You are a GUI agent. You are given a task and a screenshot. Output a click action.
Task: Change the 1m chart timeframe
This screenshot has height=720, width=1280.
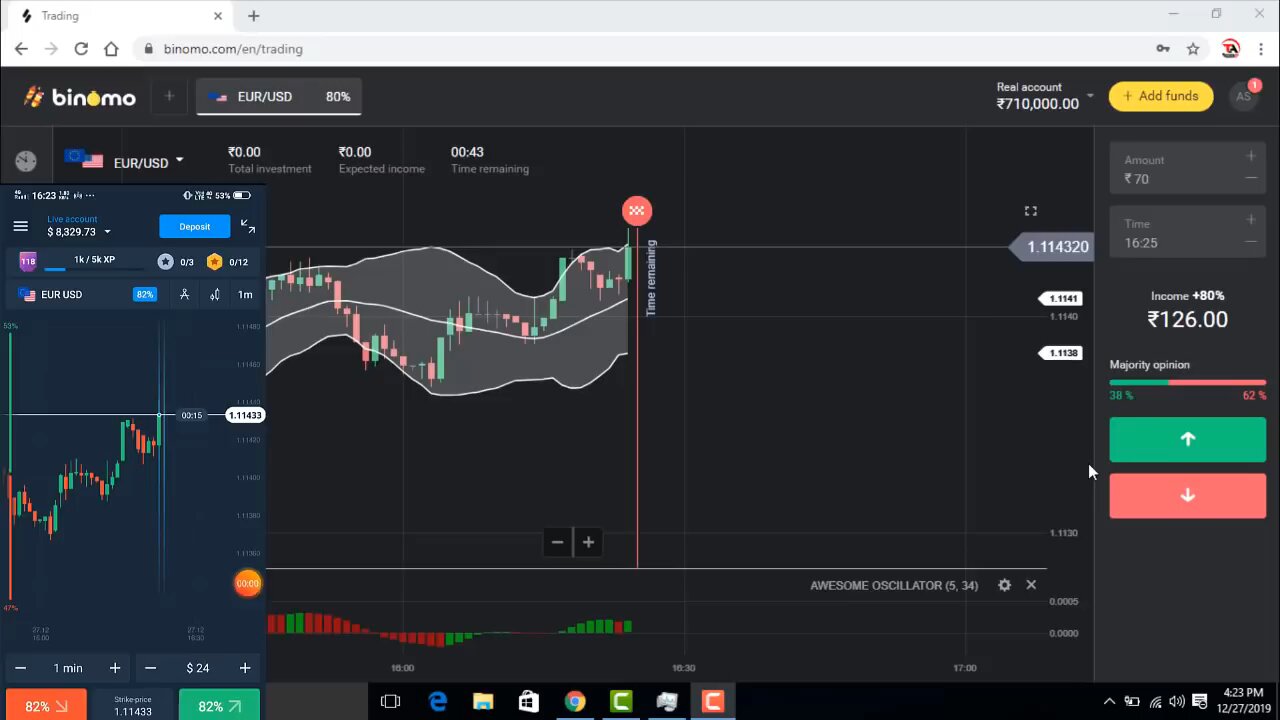pos(245,294)
